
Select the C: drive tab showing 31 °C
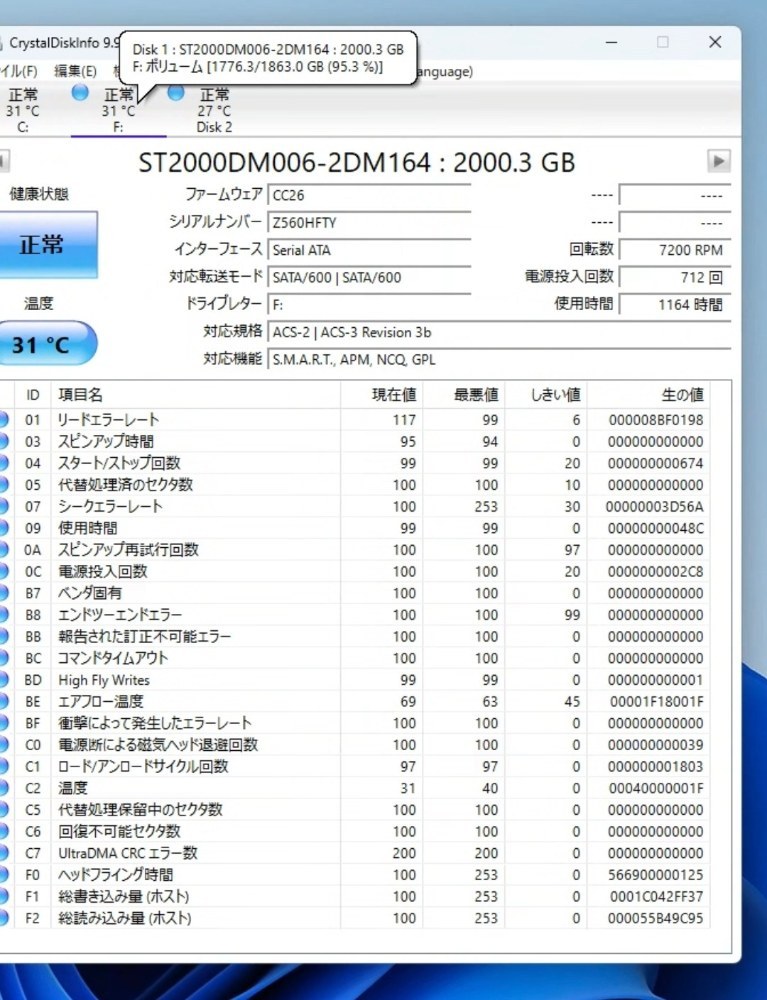[x=23, y=110]
